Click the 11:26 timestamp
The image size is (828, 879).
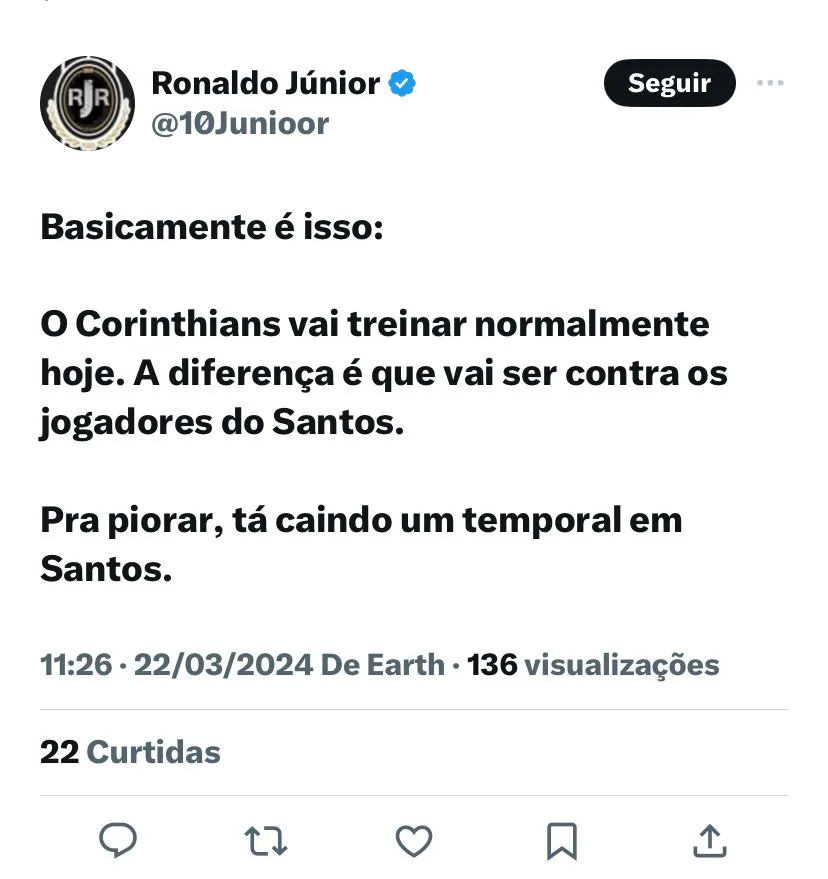[75, 665]
